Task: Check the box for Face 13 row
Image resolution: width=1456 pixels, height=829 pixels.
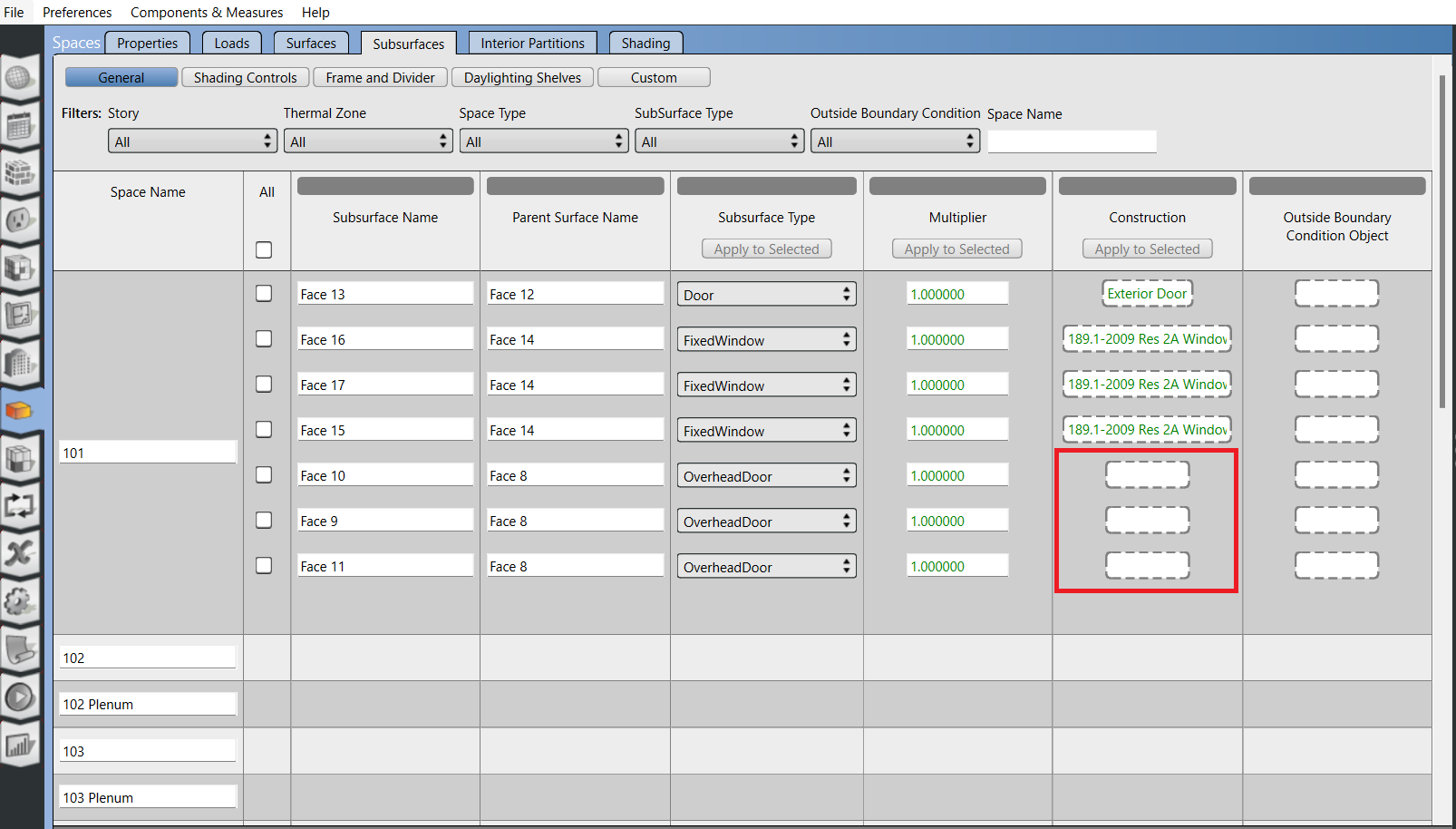Action: pos(264,293)
